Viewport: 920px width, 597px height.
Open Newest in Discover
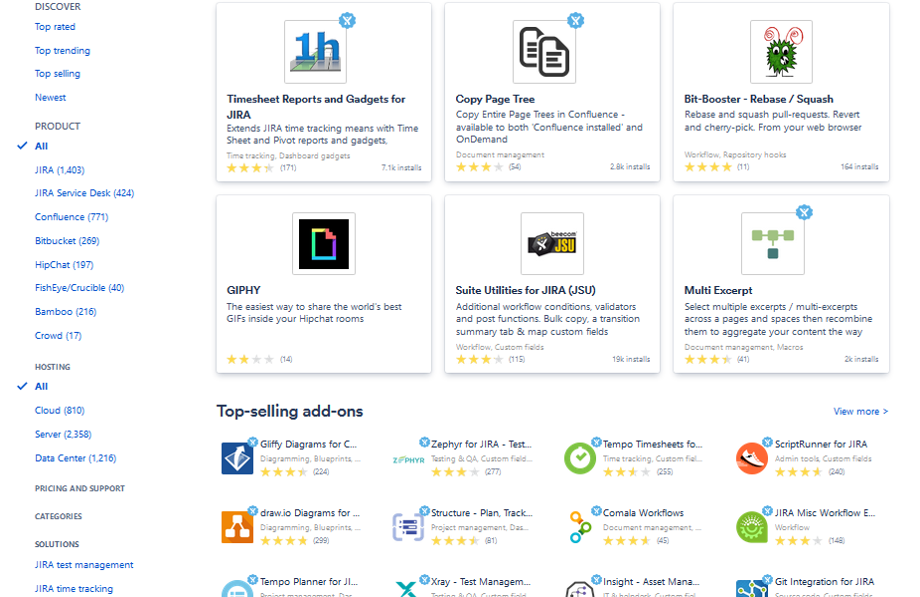coord(50,97)
